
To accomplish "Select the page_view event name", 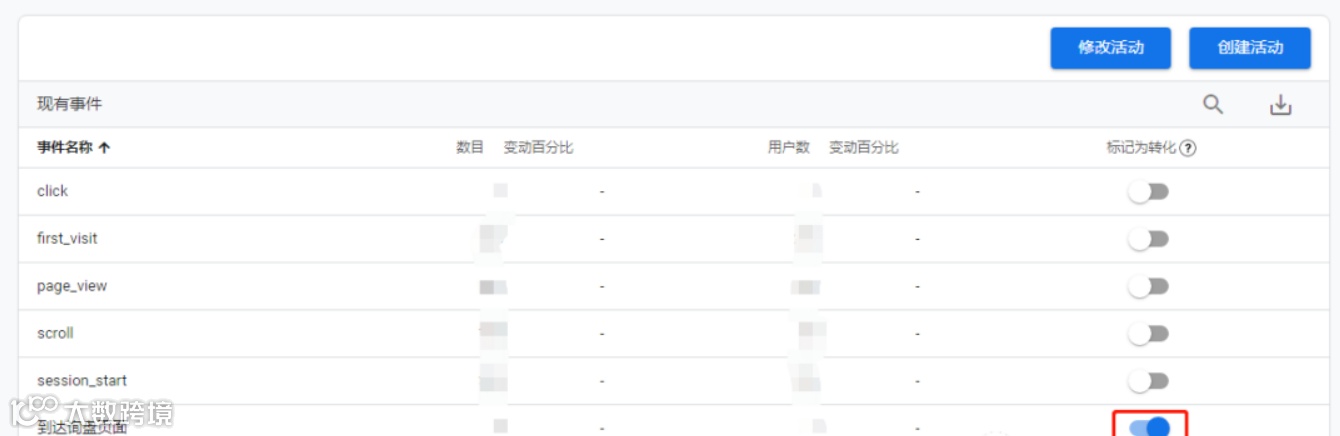I will point(72,286).
